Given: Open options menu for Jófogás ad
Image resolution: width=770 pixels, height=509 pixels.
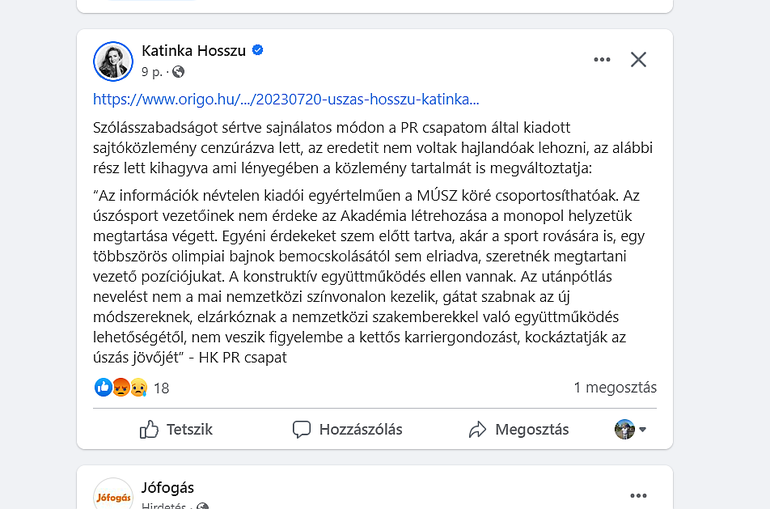Looking at the screenshot, I should (638, 496).
